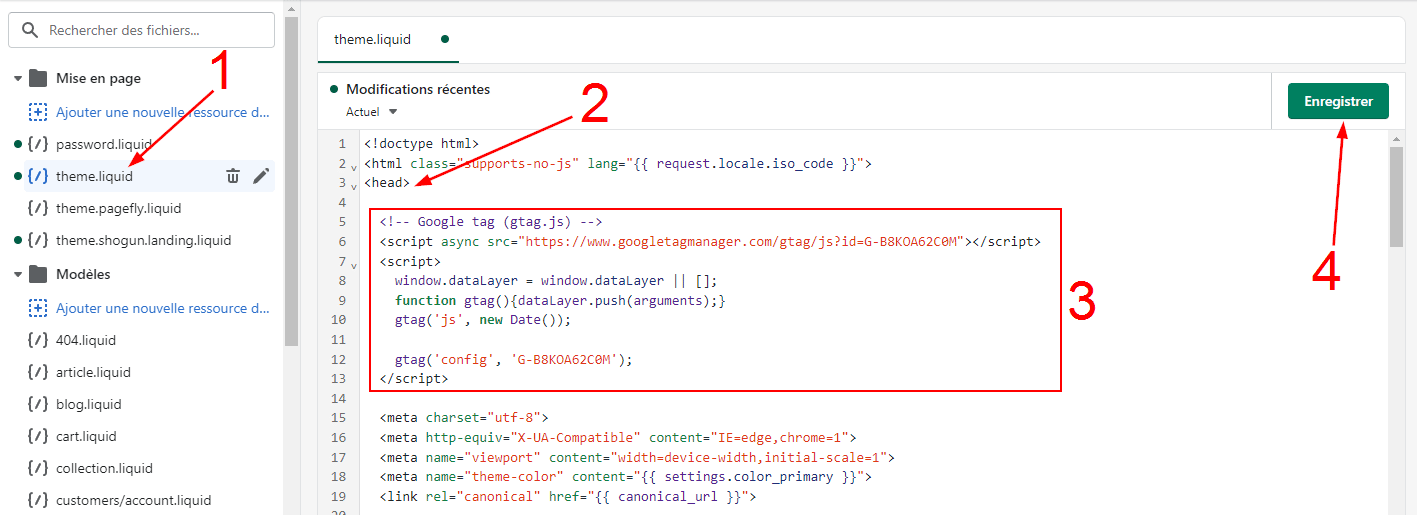
Task: Select the theme.liquid editor tab
Action: (x=373, y=40)
